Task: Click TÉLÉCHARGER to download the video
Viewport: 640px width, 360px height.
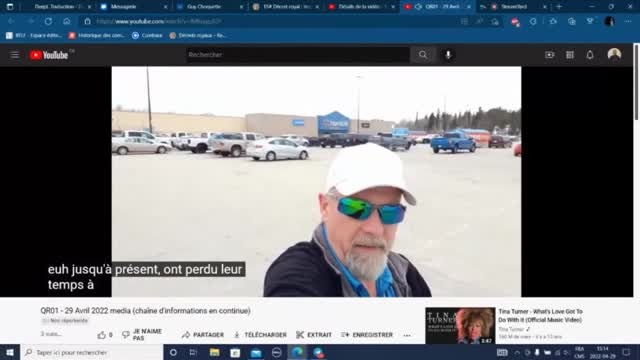Action: click(x=260, y=335)
